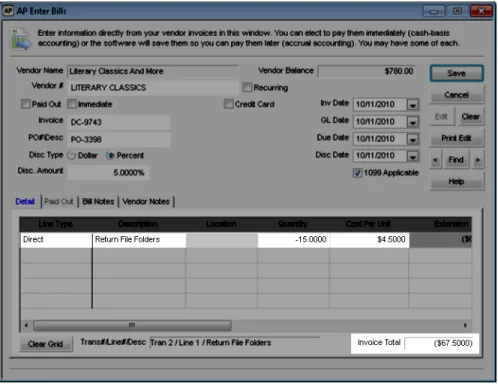Click the Due Date text 10/11/2010

point(375,139)
